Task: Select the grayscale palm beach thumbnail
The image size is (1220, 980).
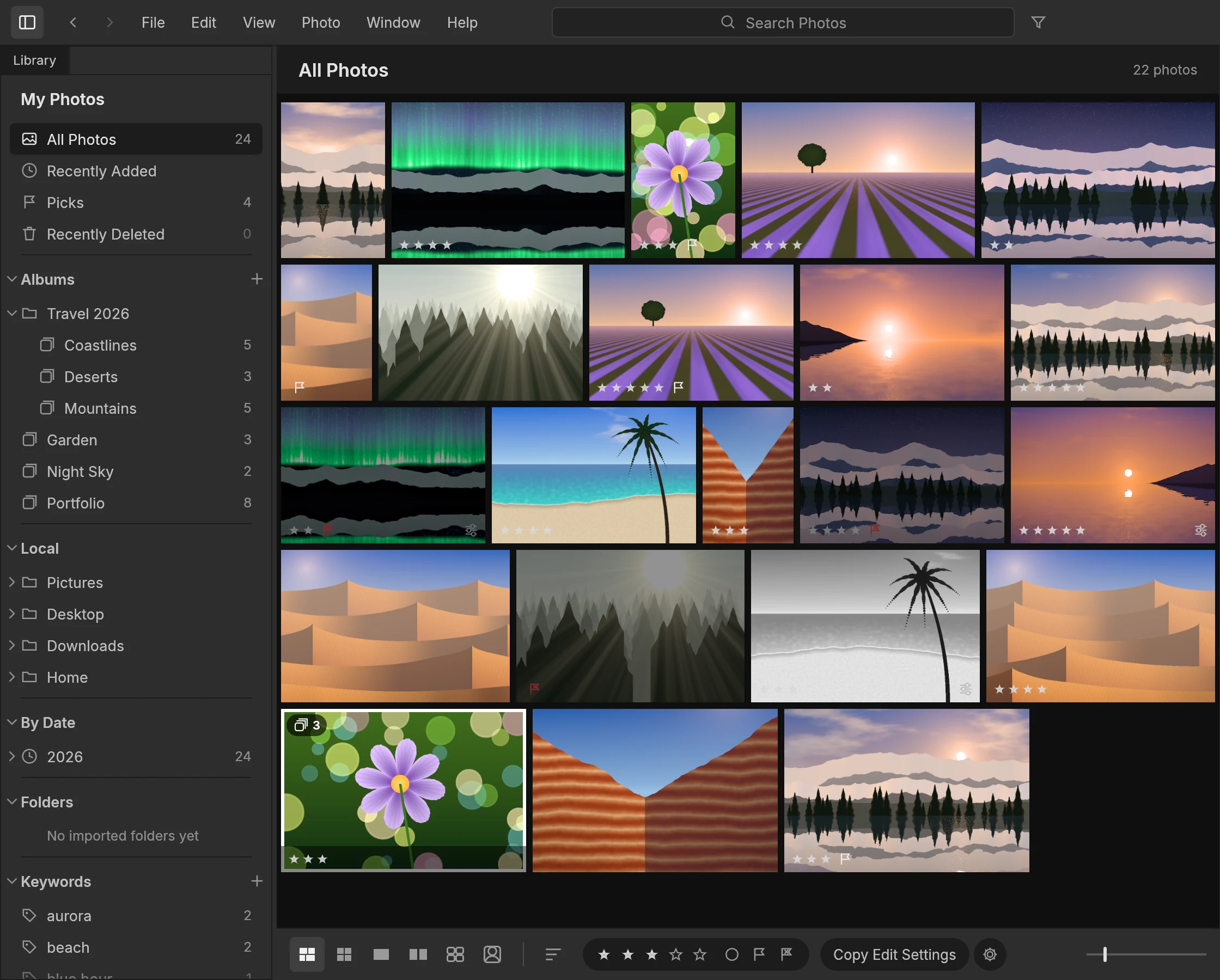Action: (865, 626)
